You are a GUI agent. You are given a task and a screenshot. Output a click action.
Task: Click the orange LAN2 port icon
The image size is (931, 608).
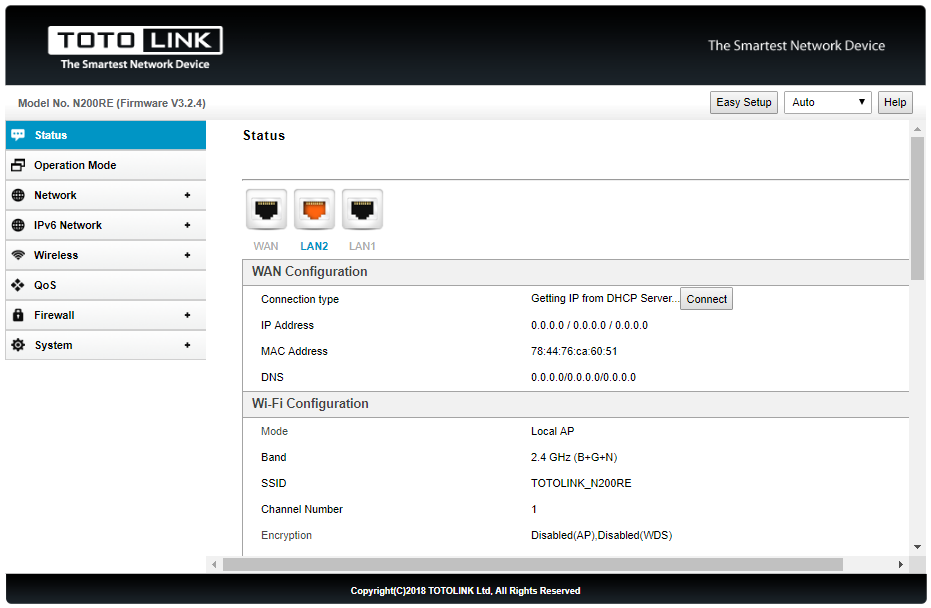pyautogui.click(x=314, y=209)
